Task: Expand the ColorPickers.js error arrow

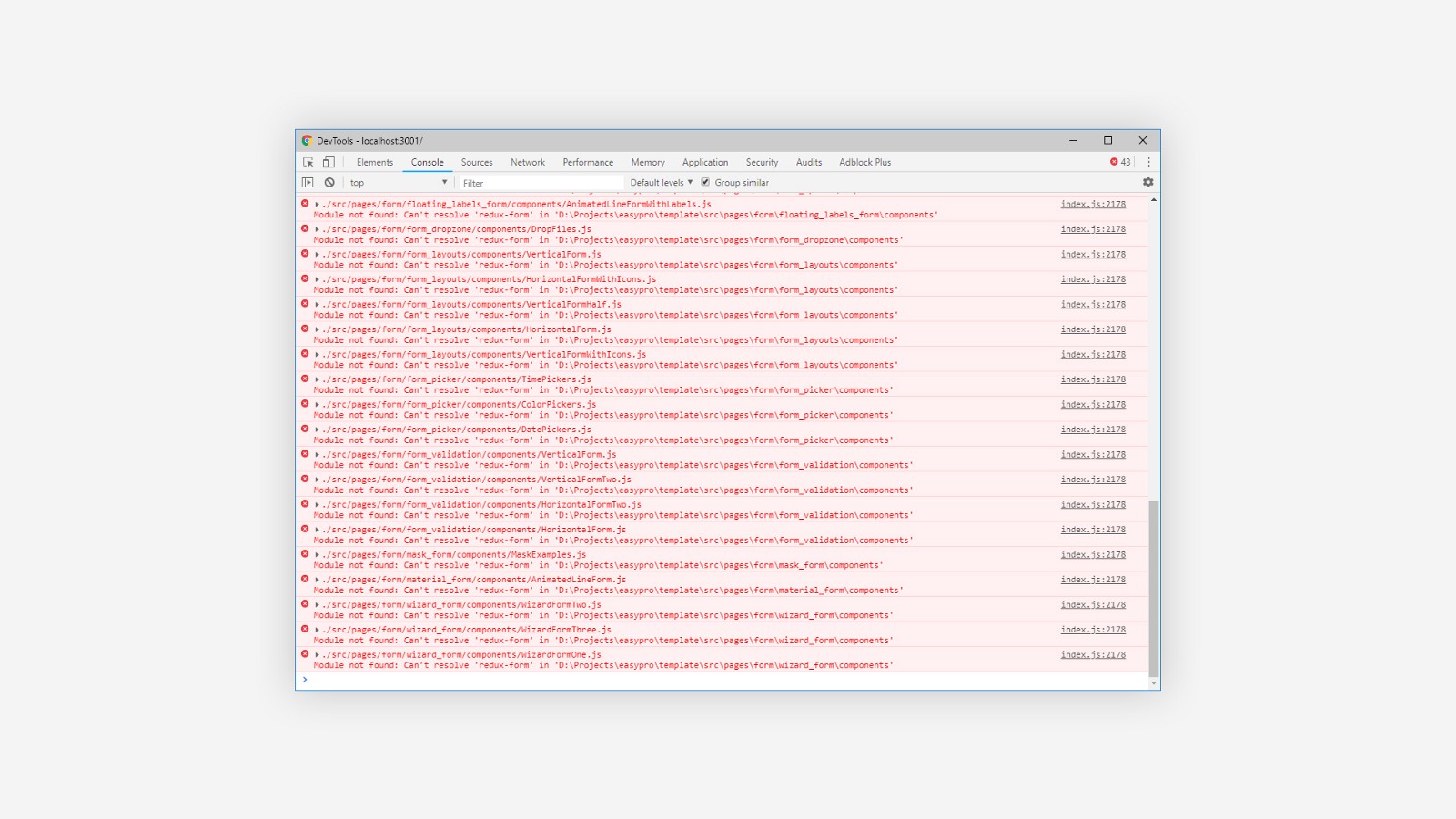Action: (x=317, y=405)
